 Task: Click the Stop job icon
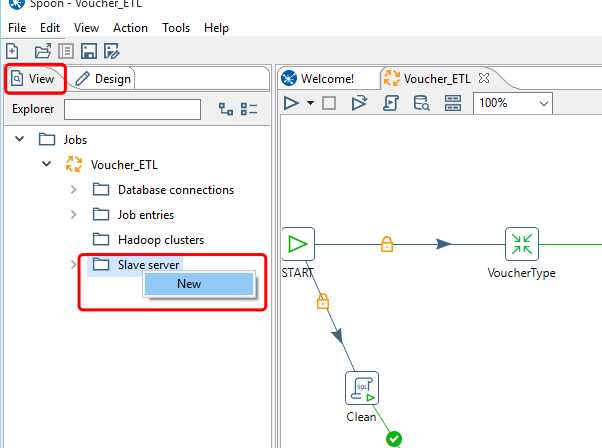tap(329, 103)
